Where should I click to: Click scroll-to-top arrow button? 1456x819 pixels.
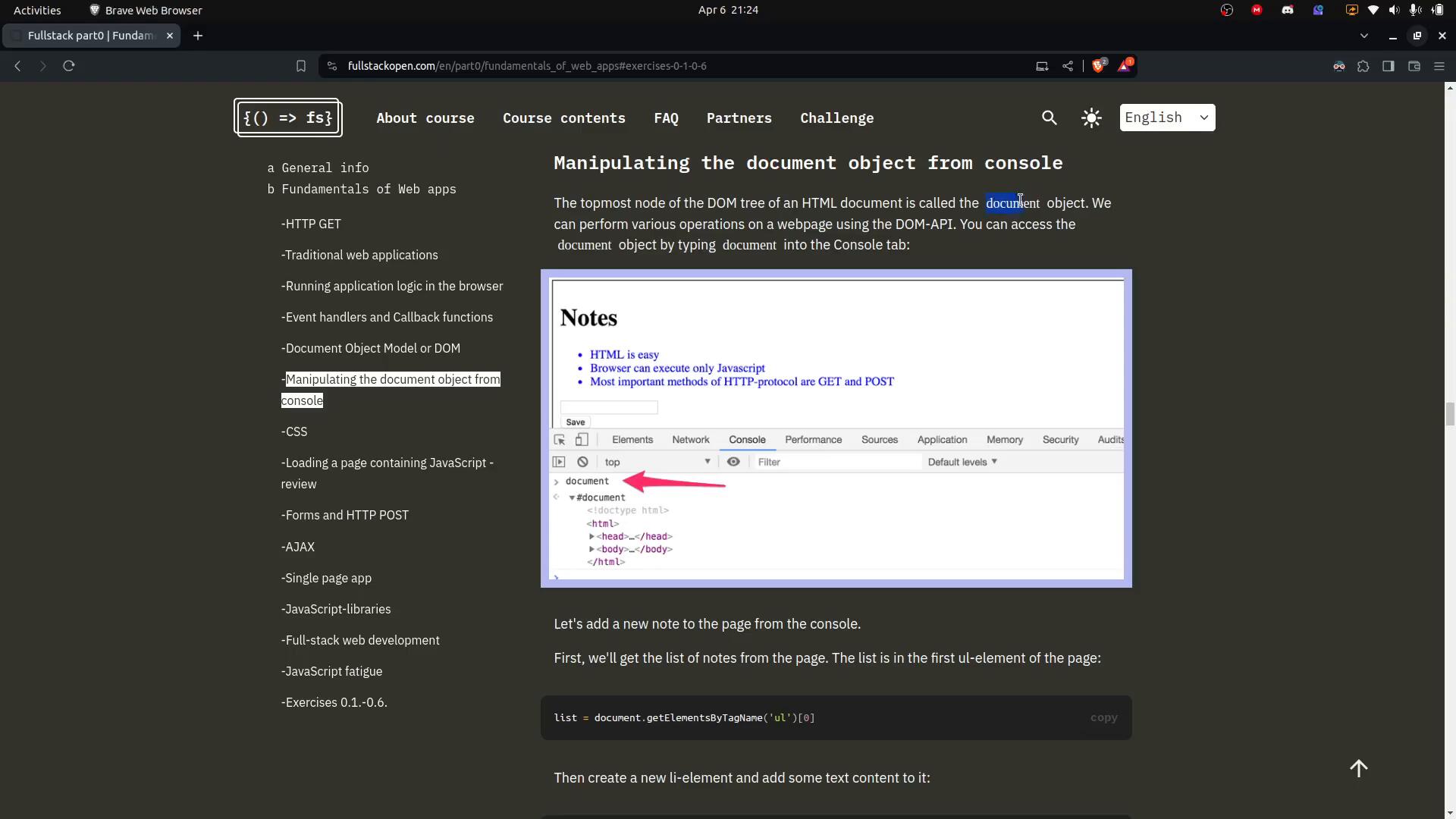pyautogui.click(x=1358, y=768)
